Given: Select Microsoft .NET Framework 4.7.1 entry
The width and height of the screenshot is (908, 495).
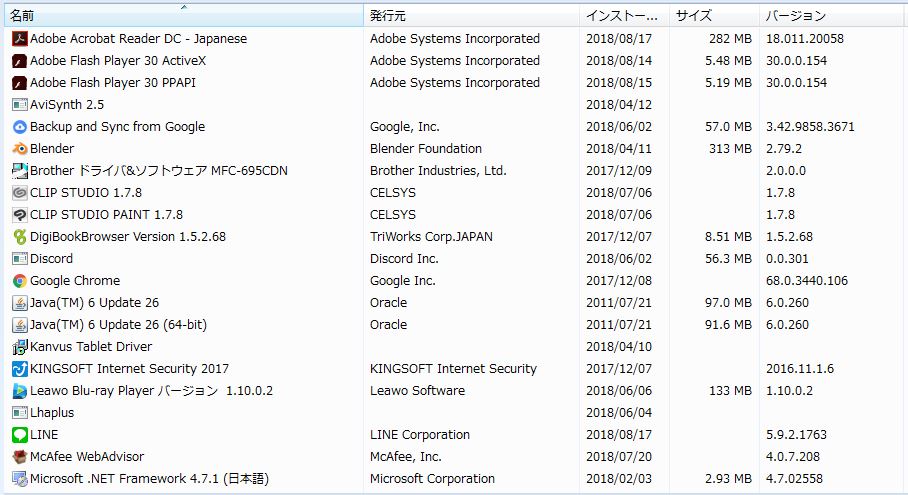Looking at the screenshot, I should (149, 479).
